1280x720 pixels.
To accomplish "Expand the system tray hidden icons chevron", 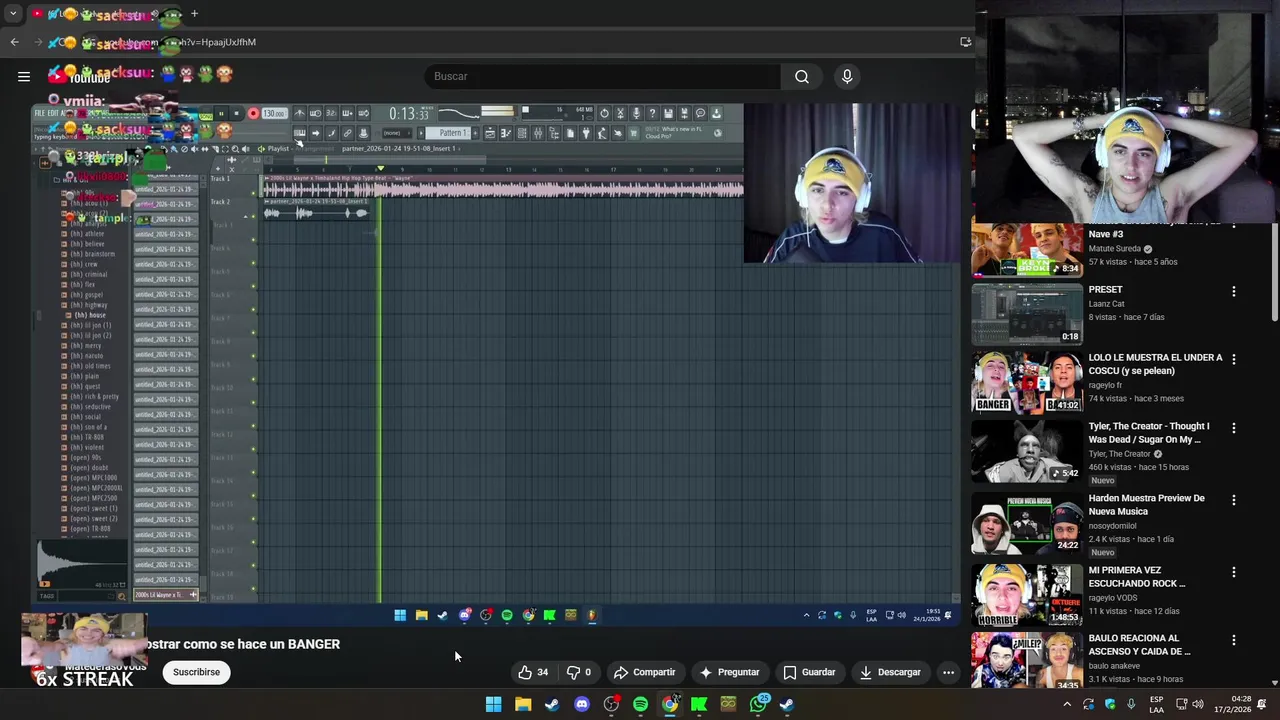I will (x=1067, y=704).
